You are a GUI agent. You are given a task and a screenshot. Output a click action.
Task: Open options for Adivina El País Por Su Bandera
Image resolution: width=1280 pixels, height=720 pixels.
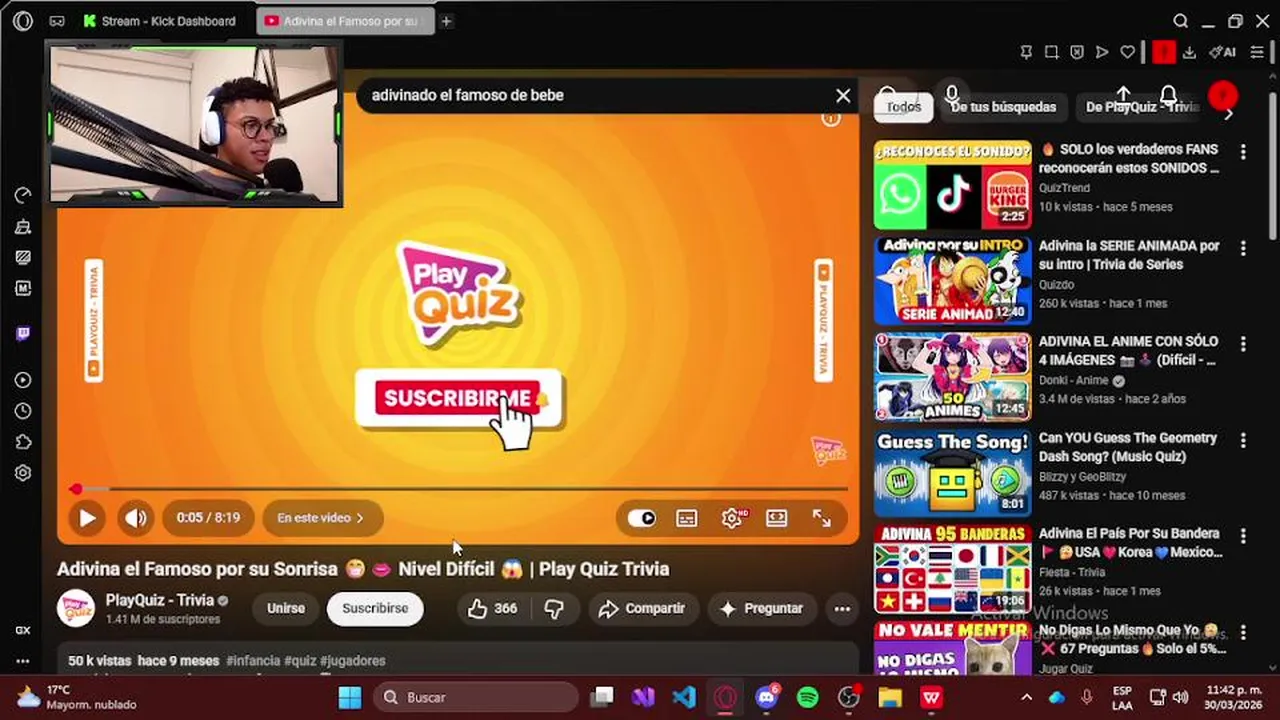pyautogui.click(x=1243, y=536)
